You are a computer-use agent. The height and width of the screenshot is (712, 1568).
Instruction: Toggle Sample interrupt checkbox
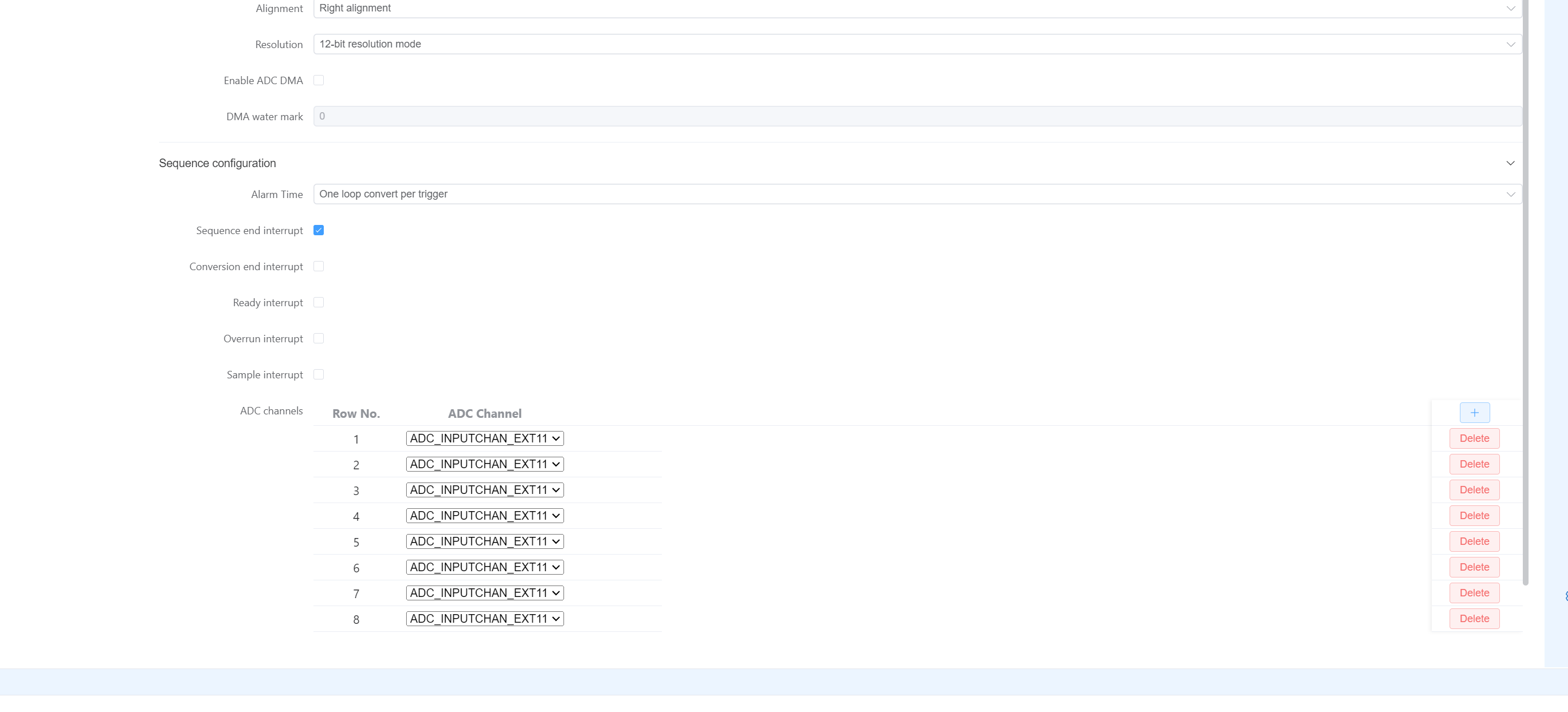tap(318, 374)
